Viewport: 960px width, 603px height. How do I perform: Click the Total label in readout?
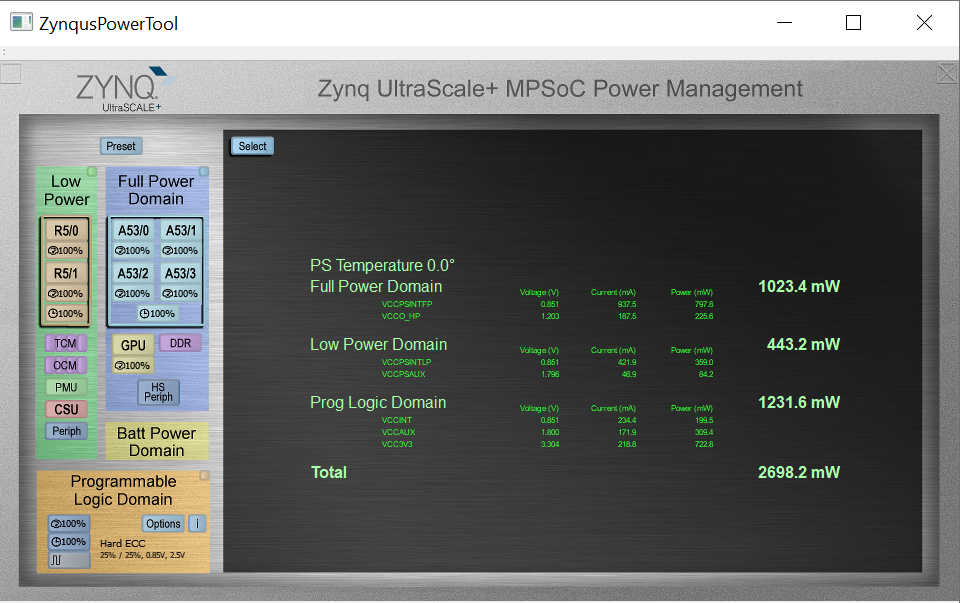329,473
